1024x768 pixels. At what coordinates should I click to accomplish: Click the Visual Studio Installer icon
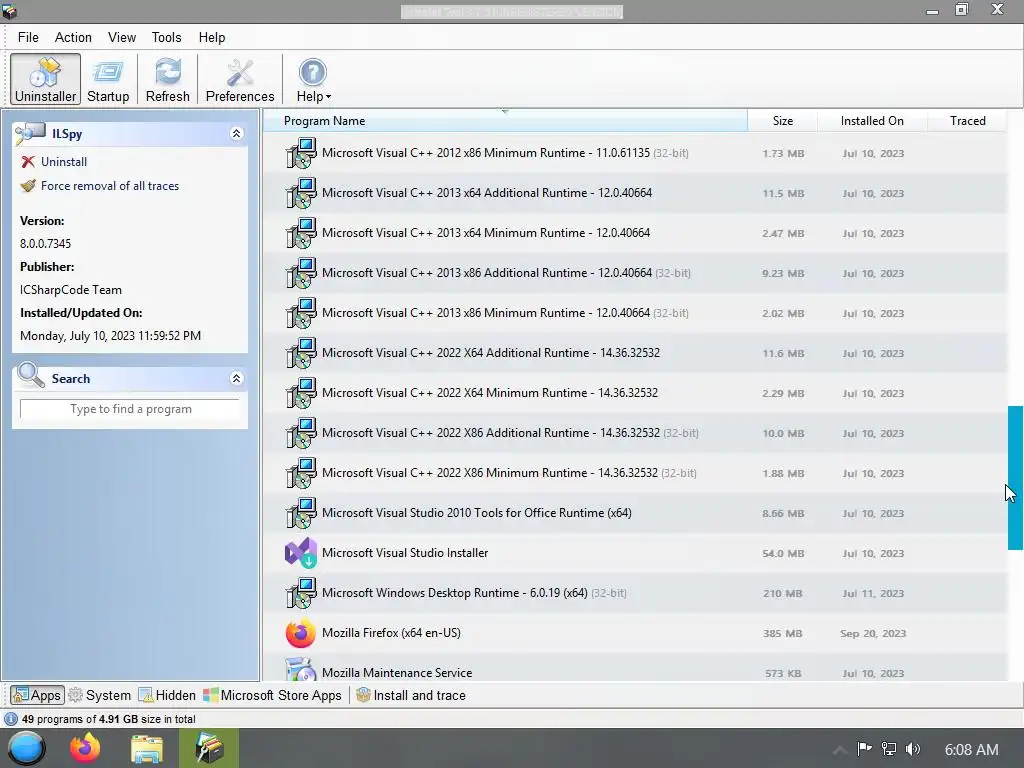coord(301,552)
